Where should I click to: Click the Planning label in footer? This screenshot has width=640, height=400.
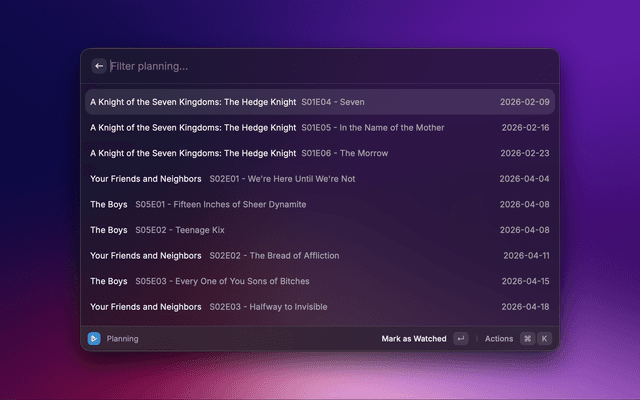tap(122, 339)
